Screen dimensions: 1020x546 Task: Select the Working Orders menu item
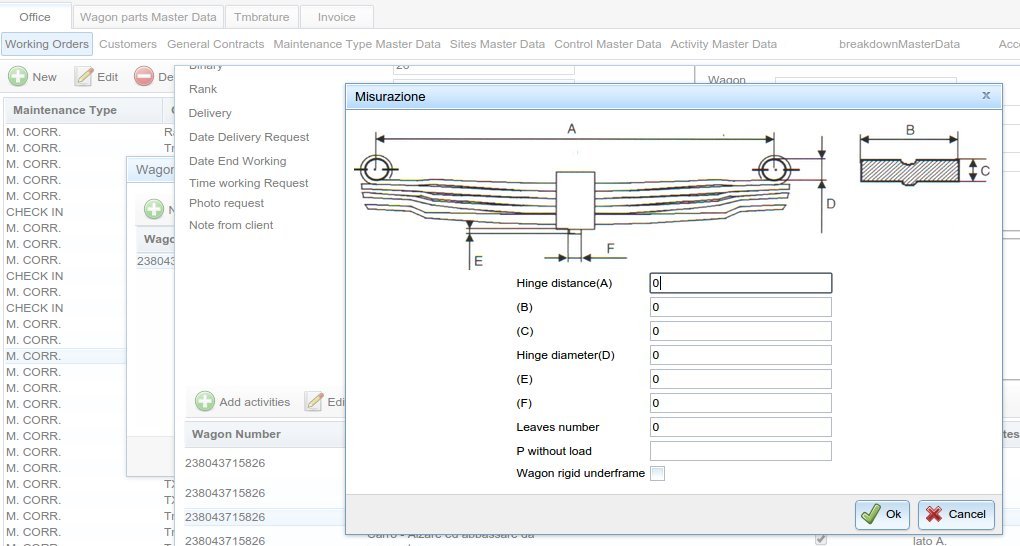pyautogui.click(x=47, y=44)
